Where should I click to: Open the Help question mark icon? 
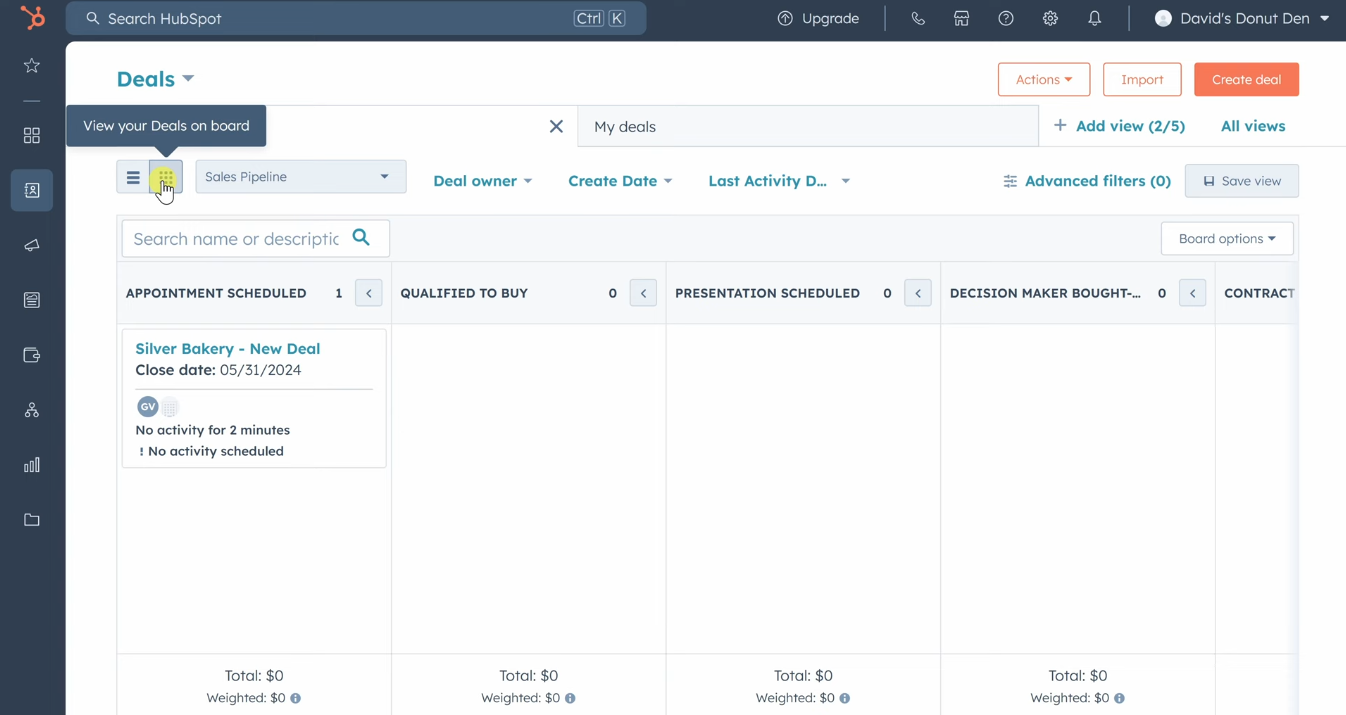click(x=1006, y=18)
